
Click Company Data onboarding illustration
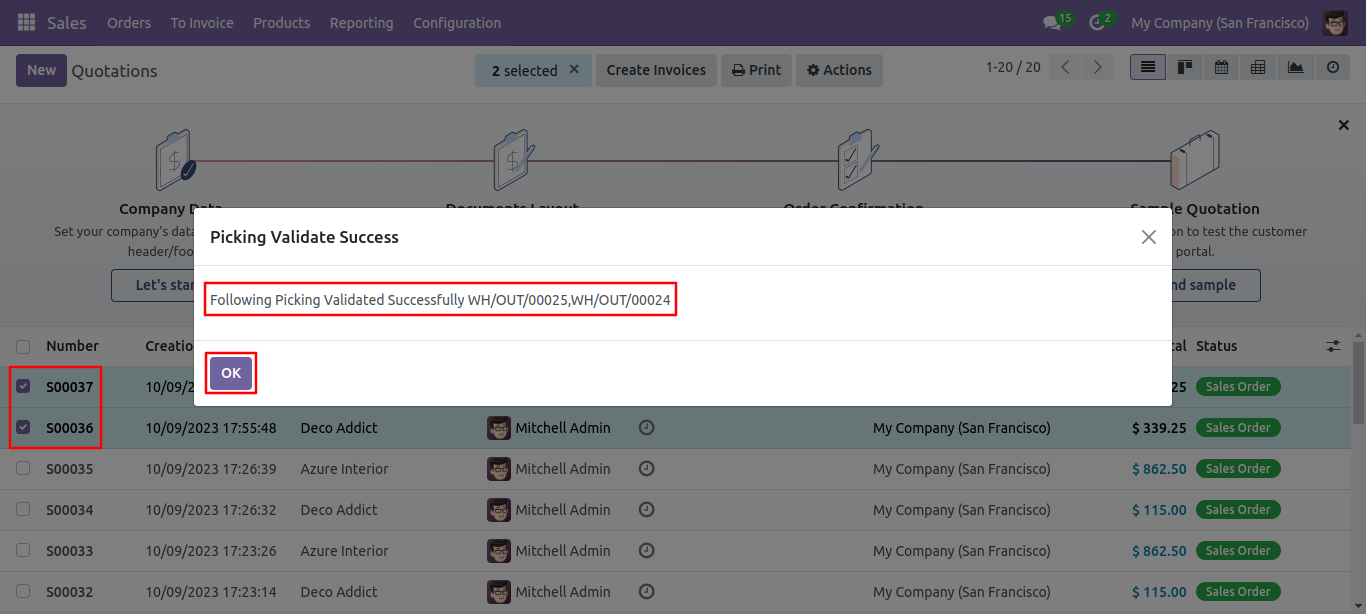coord(176,160)
